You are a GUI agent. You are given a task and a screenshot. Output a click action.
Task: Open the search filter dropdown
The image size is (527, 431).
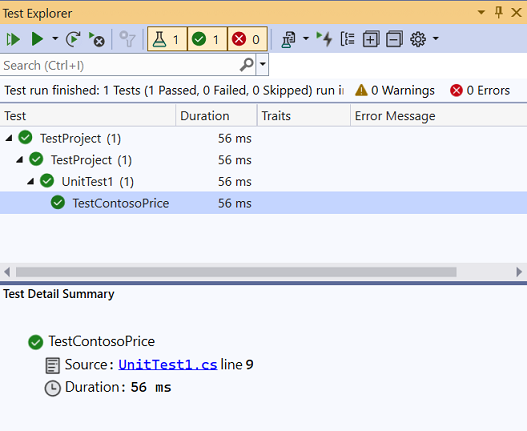point(262,64)
